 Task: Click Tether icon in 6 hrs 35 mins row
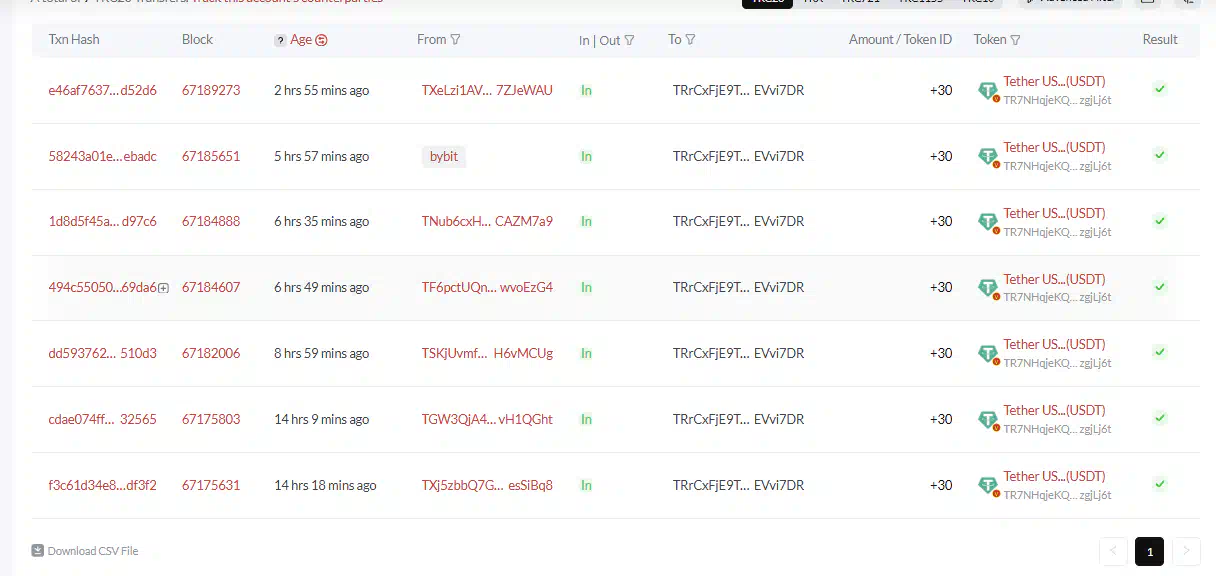pyautogui.click(x=988, y=223)
